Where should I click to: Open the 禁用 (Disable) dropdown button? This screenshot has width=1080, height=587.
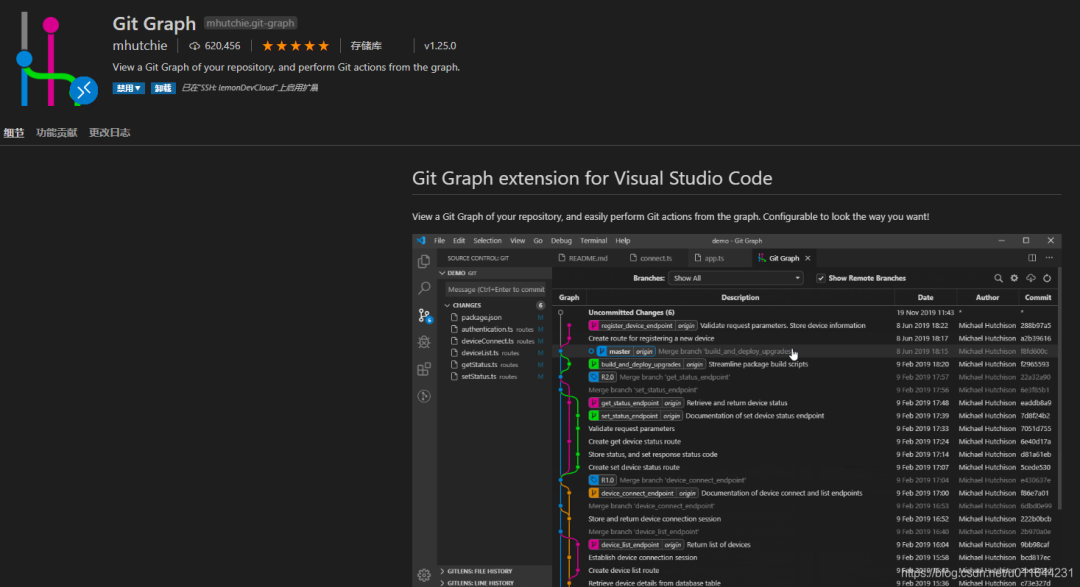[129, 88]
